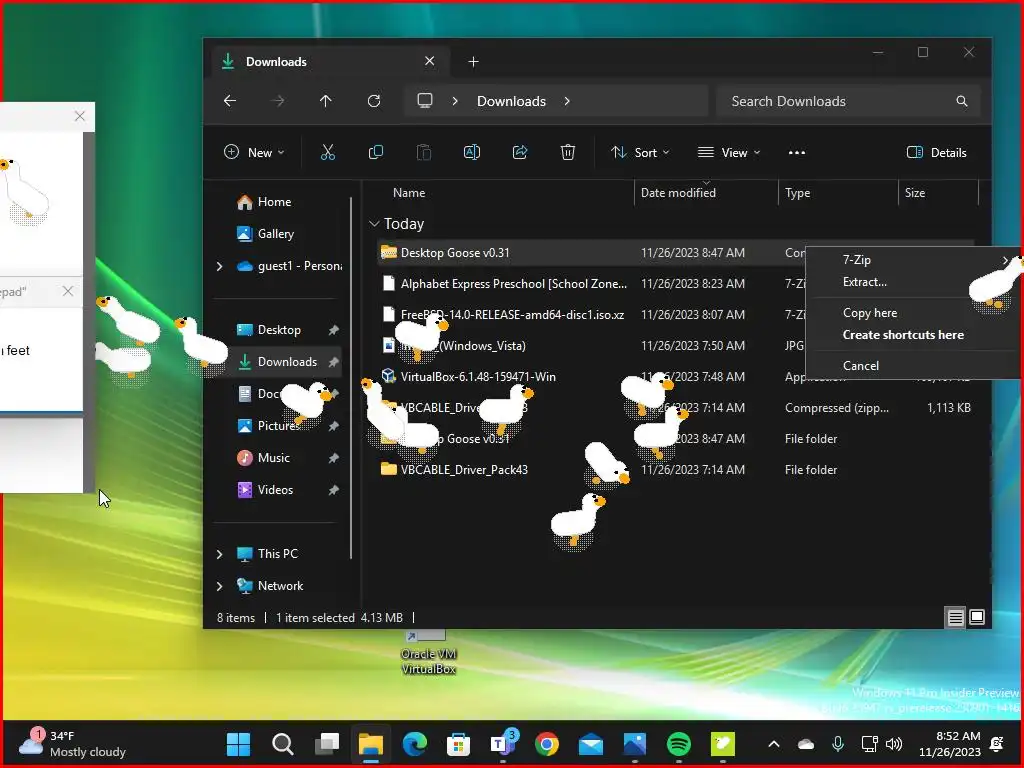
Task: Open Task View on taskbar
Action: pyautogui.click(x=327, y=744)
